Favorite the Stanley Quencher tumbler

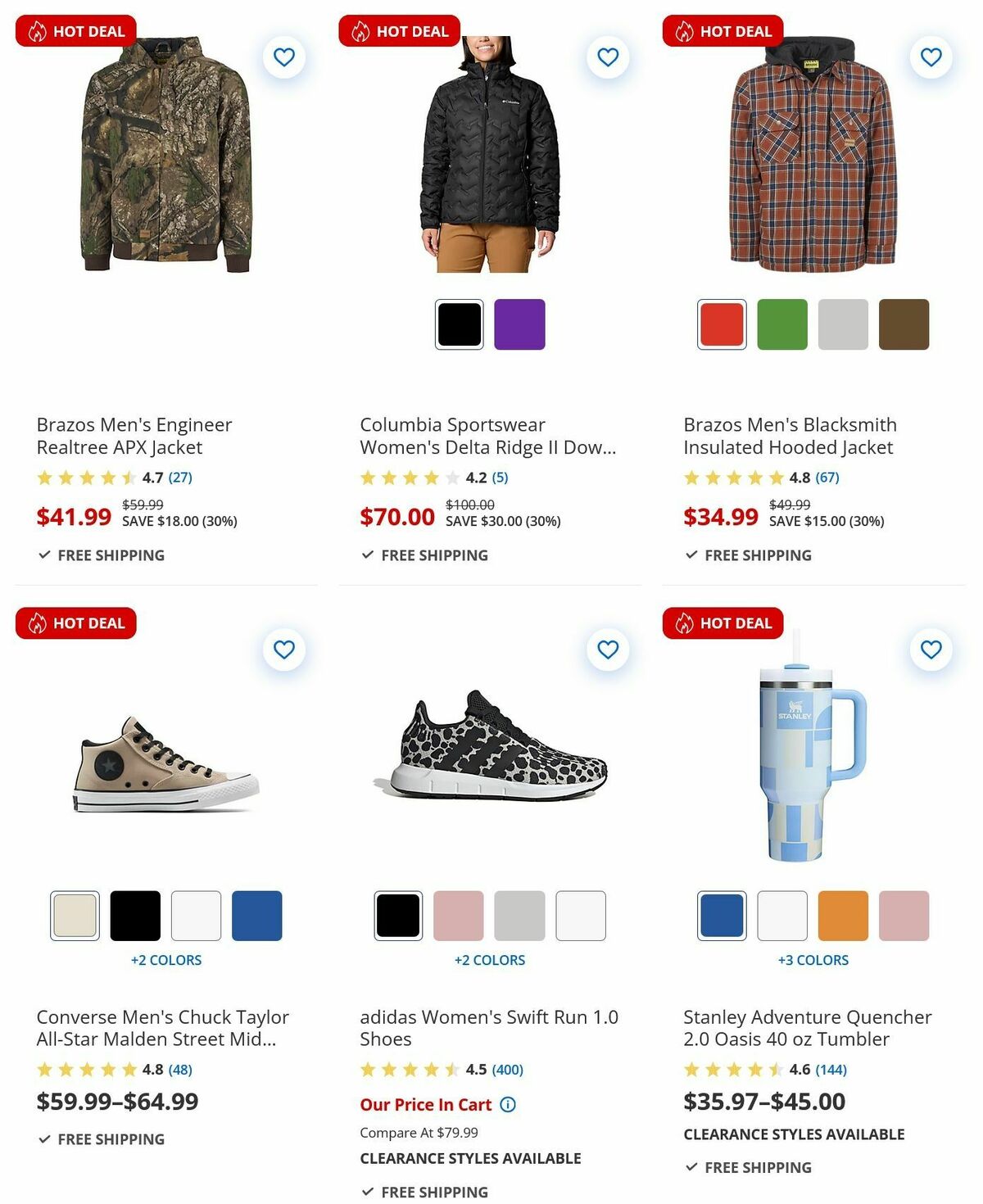click(929, 649)
